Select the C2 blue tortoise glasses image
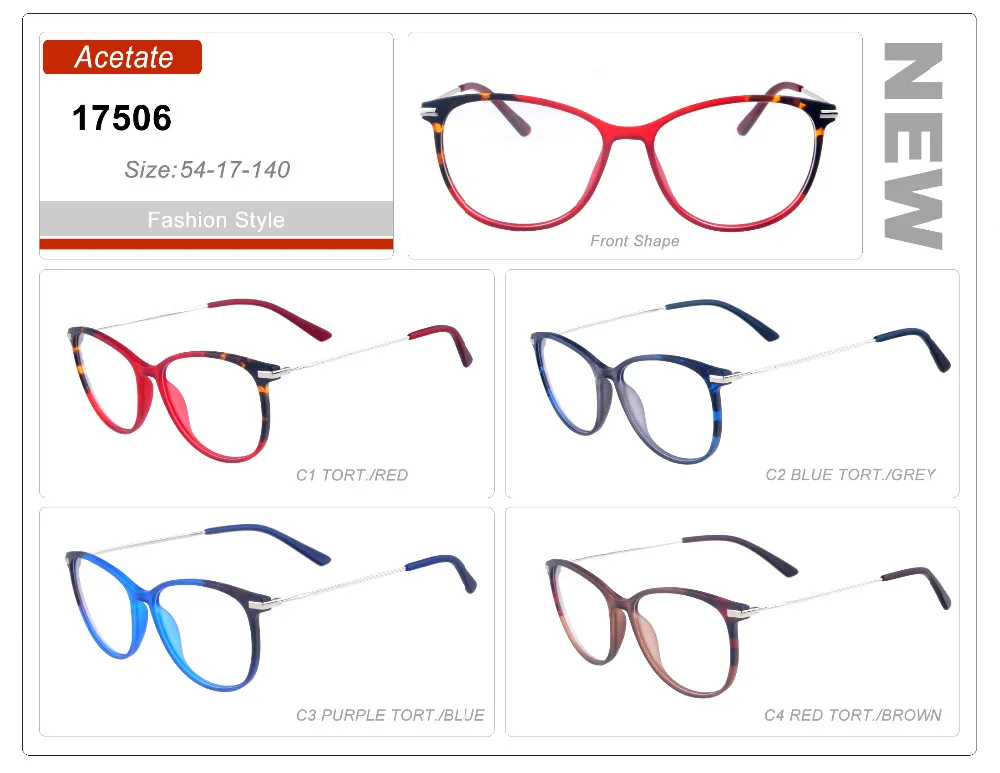Screen dimensions: 1000x773 point(740,381)
